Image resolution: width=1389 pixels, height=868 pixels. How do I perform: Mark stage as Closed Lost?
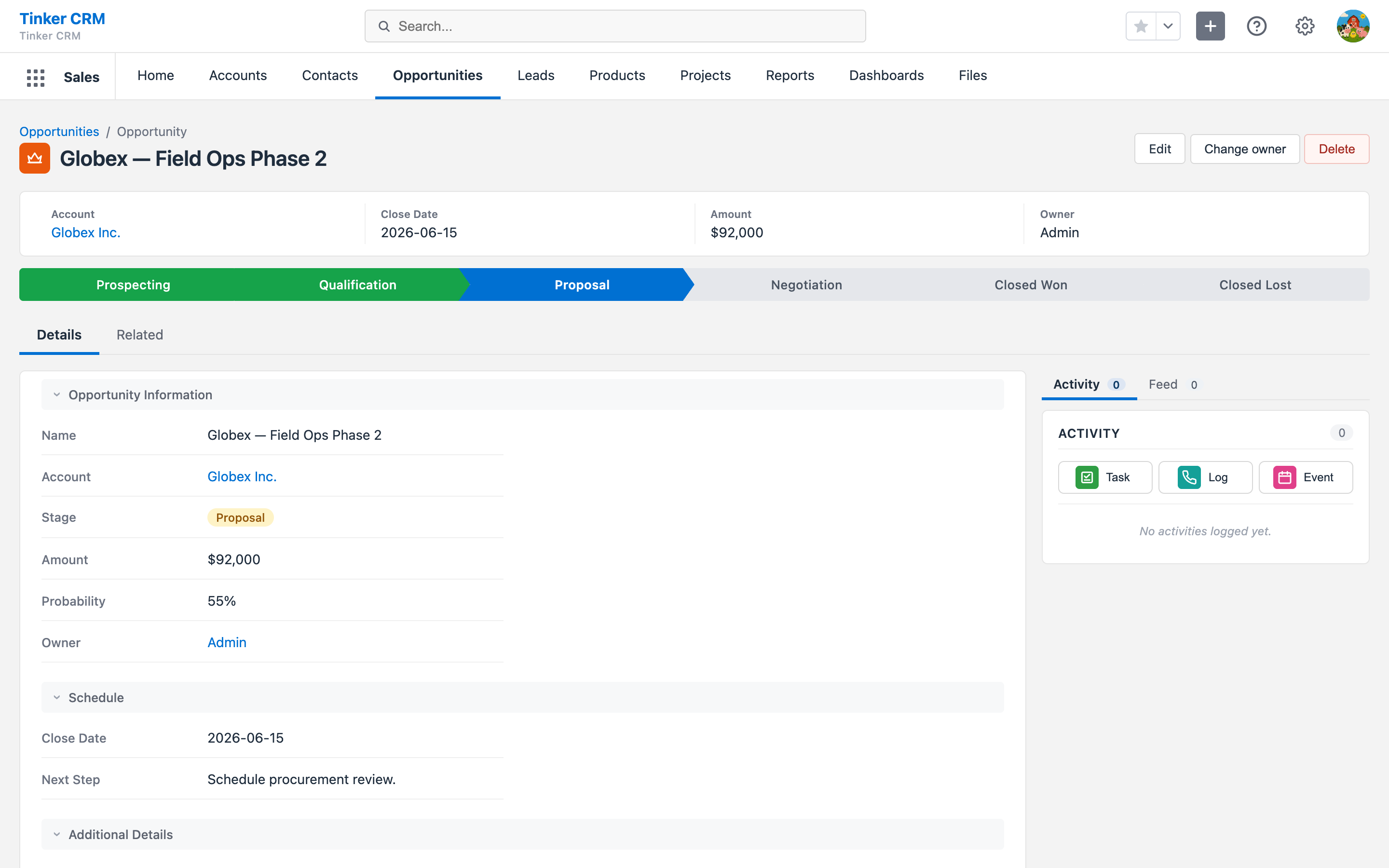pyautogui.click(x=1255, y=285)
